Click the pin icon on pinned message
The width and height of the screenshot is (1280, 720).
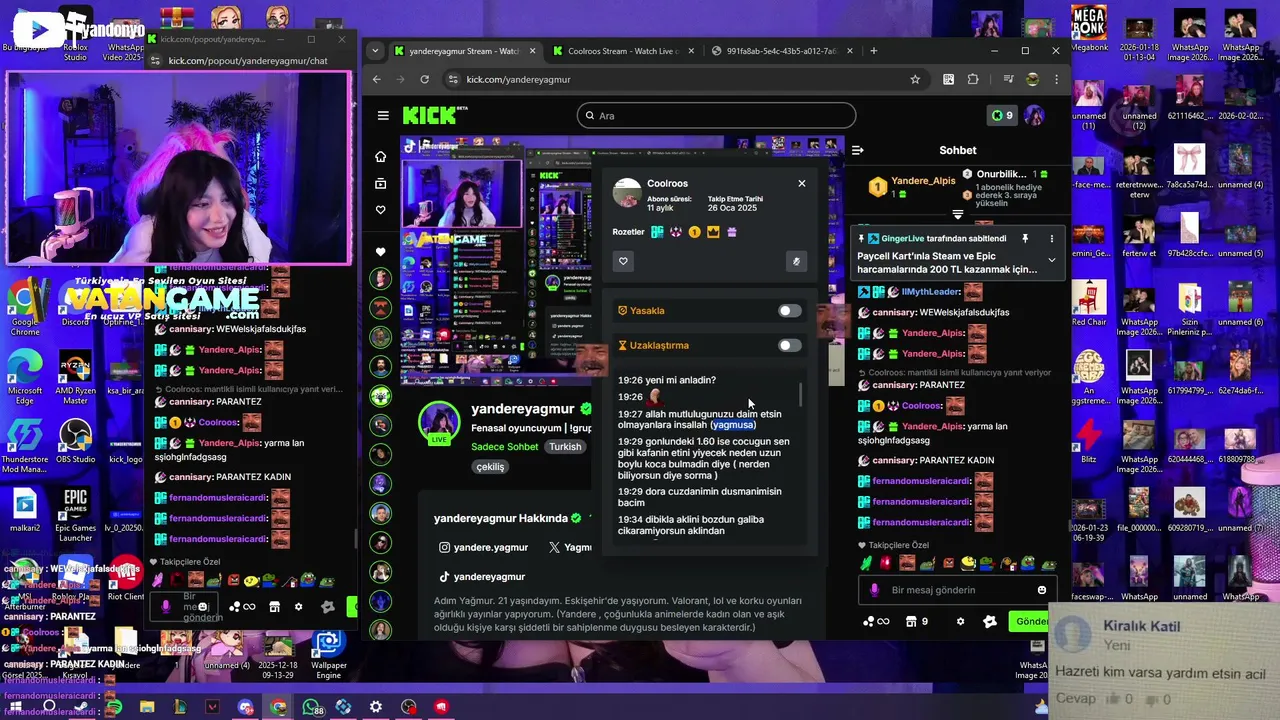click(x=1025, y=239)
